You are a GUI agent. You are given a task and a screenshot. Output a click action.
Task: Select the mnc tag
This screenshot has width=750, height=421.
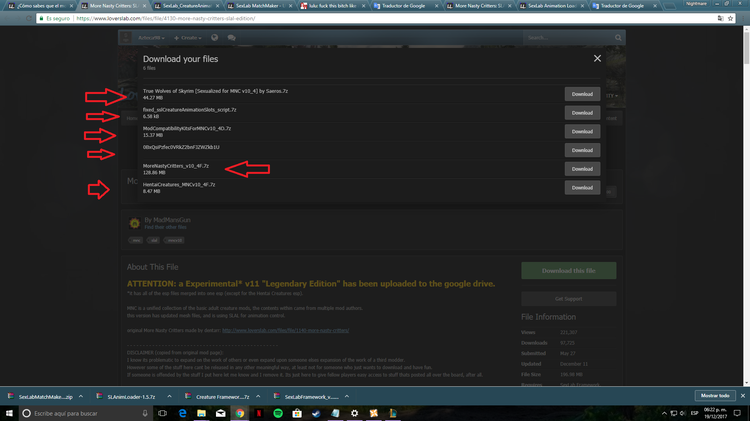(x=136, y=240)
